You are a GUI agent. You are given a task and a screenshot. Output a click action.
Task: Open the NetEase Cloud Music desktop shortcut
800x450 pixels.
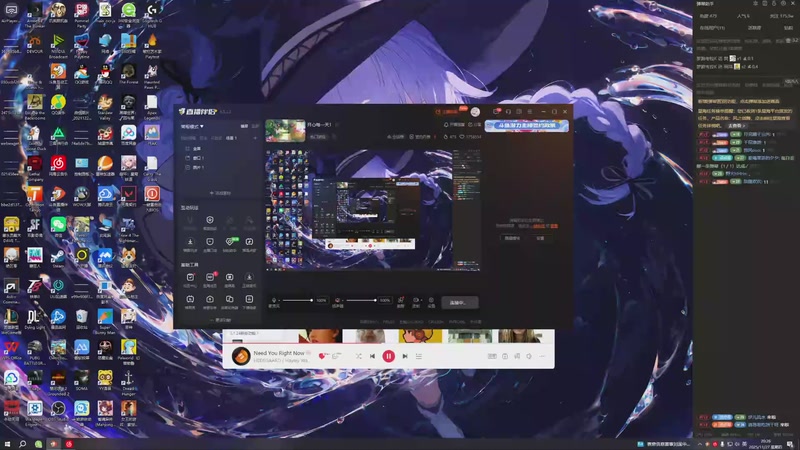(x=58, y=166)
